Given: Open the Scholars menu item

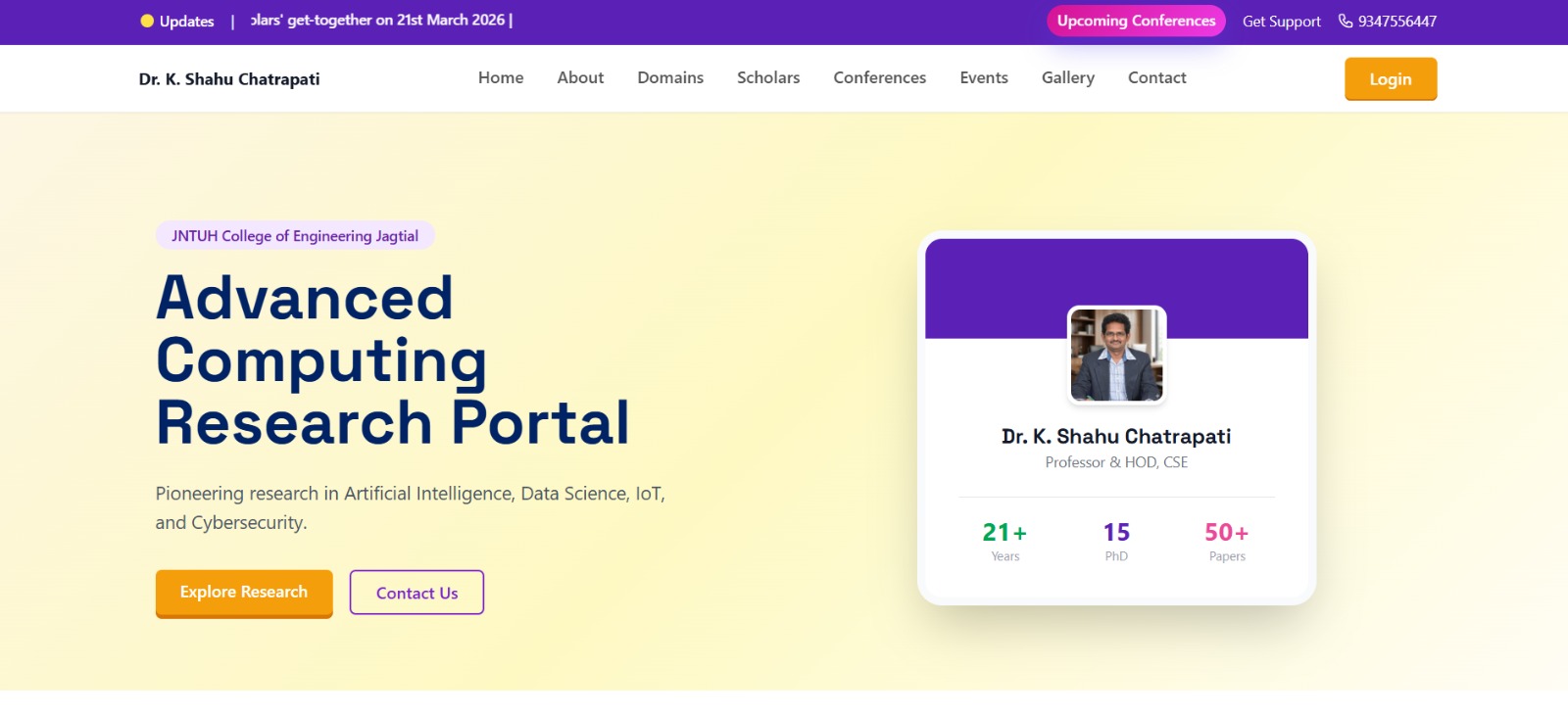Looking at the screenshot, I should [768, 77].
